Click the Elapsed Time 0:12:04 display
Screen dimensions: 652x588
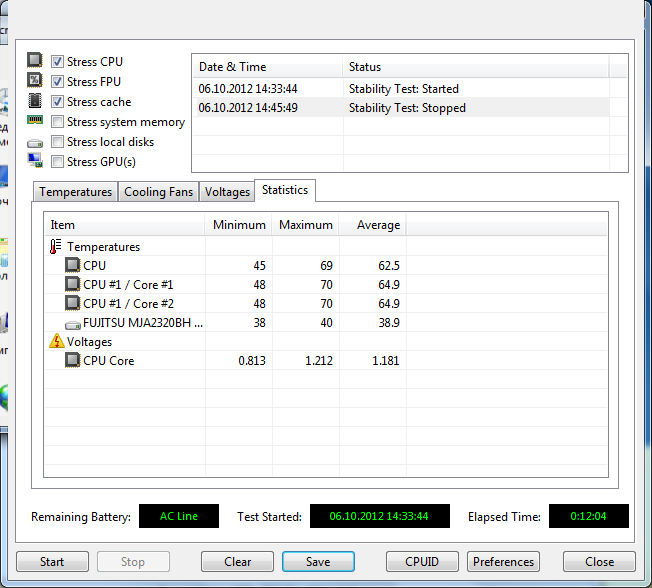coord(589,516)
